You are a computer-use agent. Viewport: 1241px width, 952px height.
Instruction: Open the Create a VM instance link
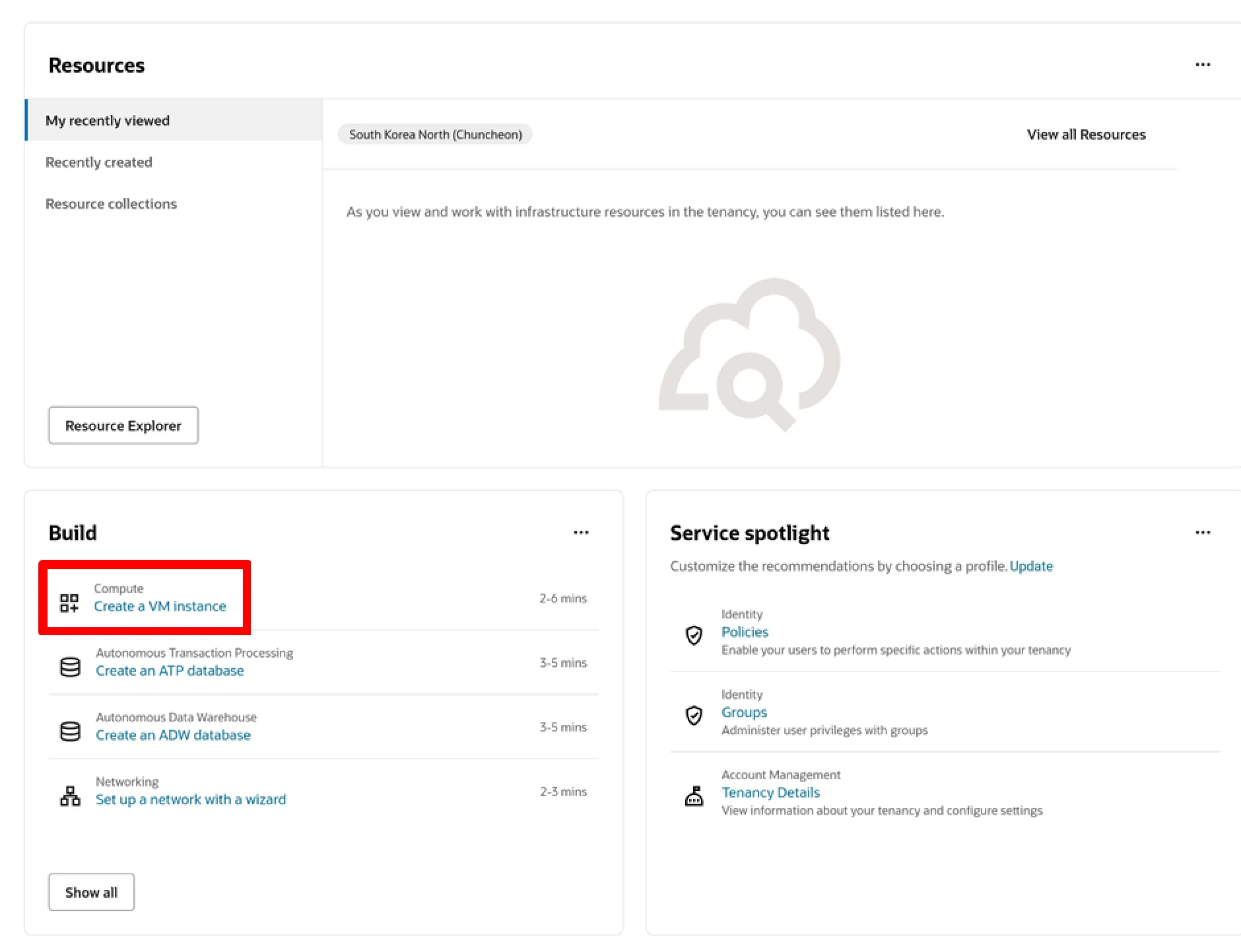coord(160,606)
